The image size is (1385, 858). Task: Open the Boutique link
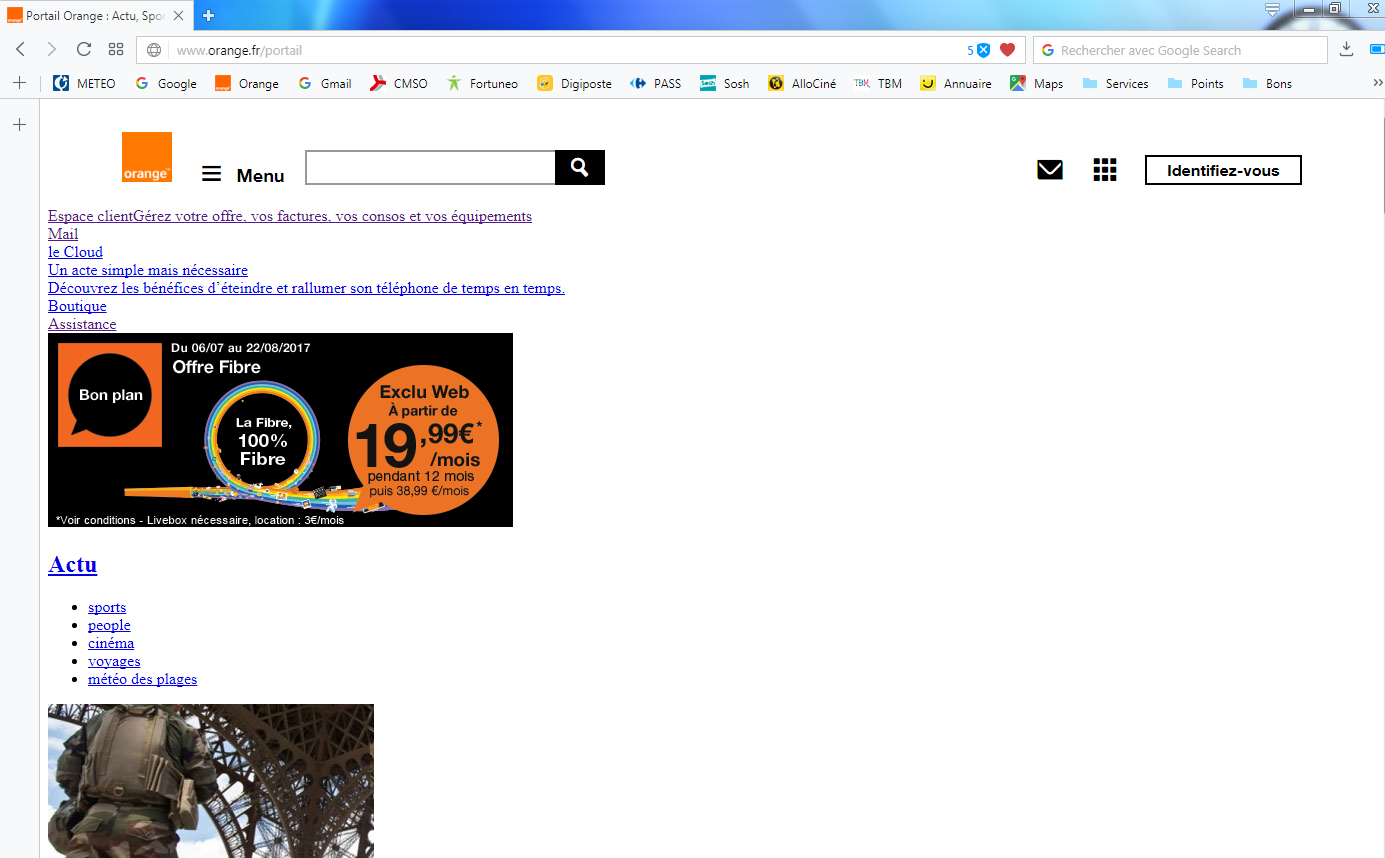(77, 306)
